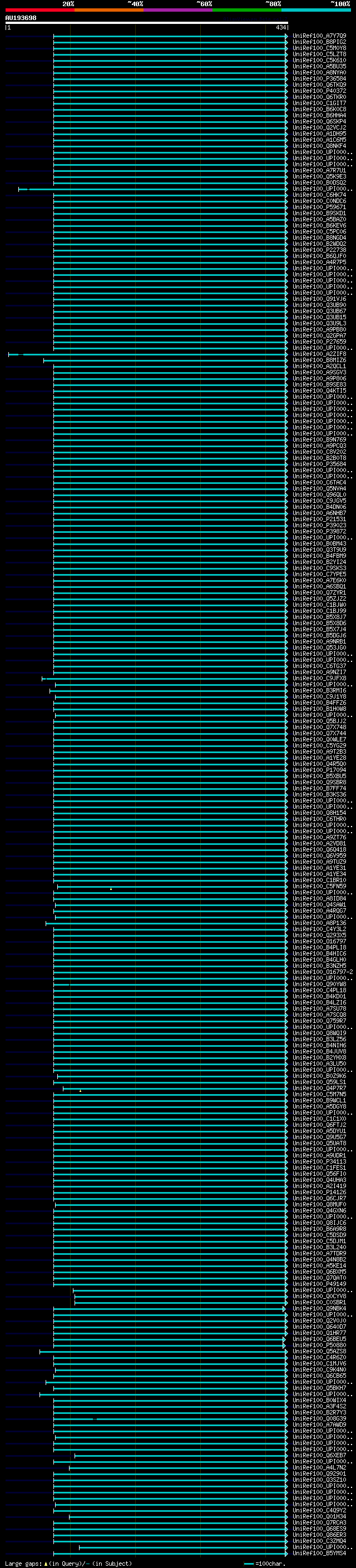Select hit UniRef100_Q7X748

coord(319,728)
